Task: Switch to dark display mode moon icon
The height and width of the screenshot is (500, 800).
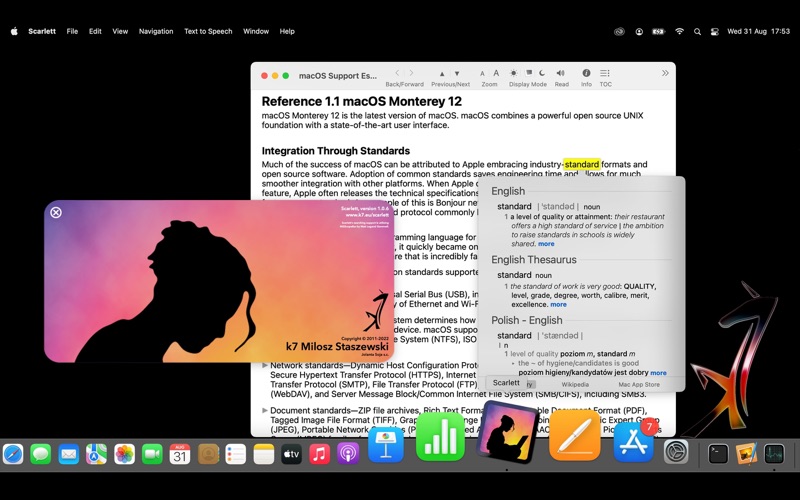Action: (x=542, y=73)
